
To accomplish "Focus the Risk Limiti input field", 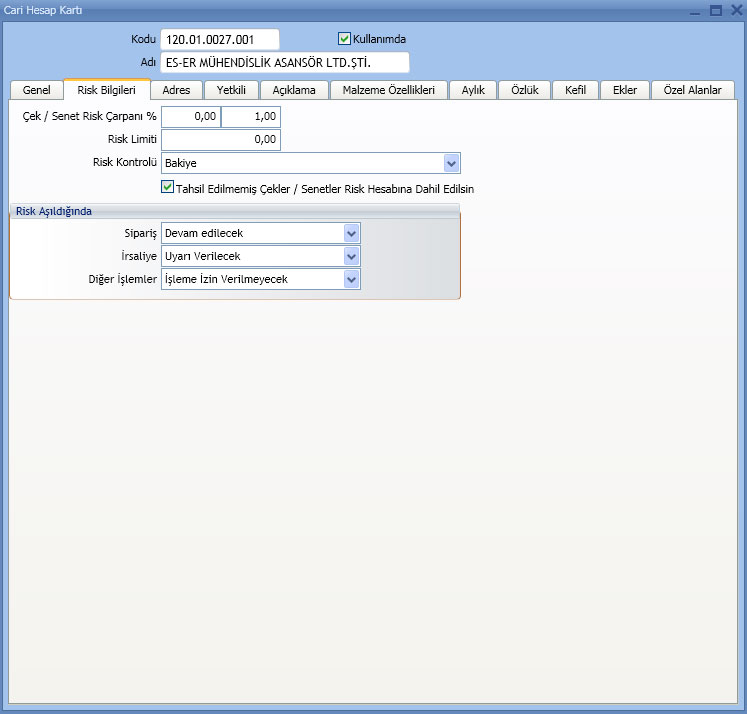I will 220,140.
